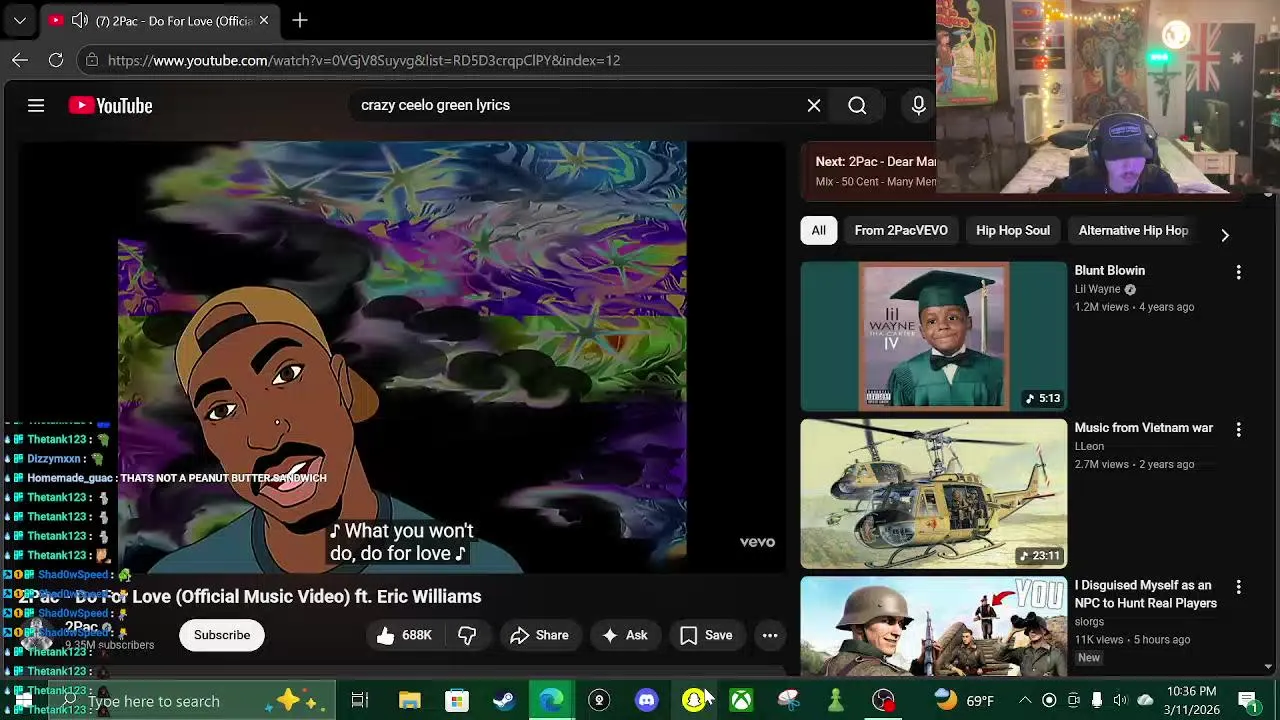Click the soldier NPC video thumbnail
Image resolution: width=1280 pixels, height=720 pixels.
[933, 626]
